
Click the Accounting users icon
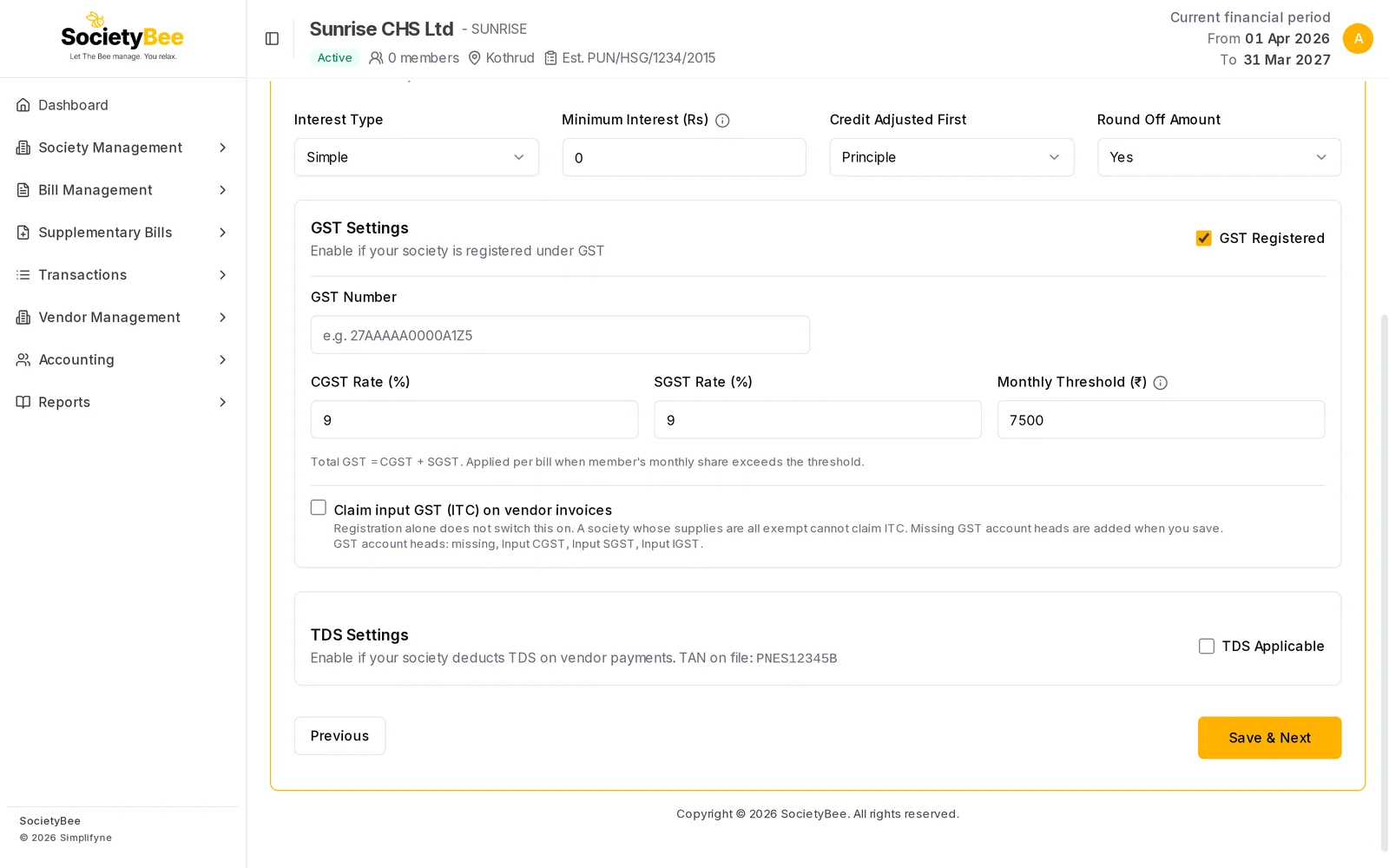point(23,359)
